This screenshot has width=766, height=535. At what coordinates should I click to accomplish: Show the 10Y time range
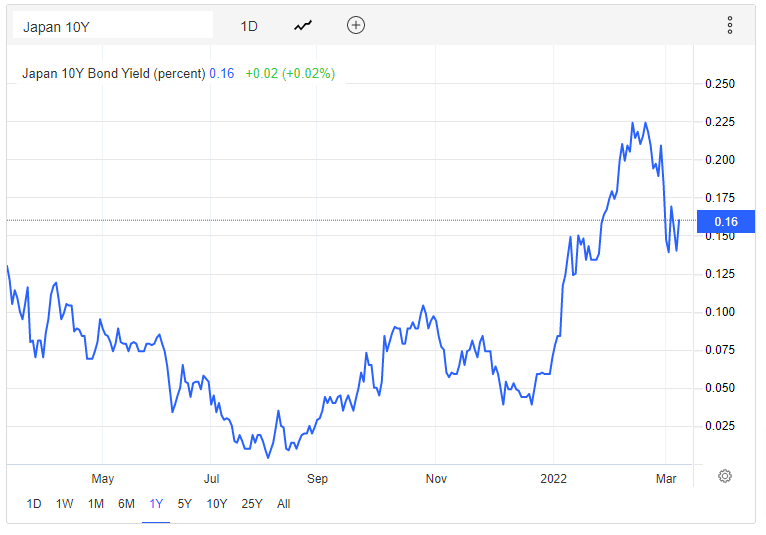pyautogui.click(x=217, y=504)
